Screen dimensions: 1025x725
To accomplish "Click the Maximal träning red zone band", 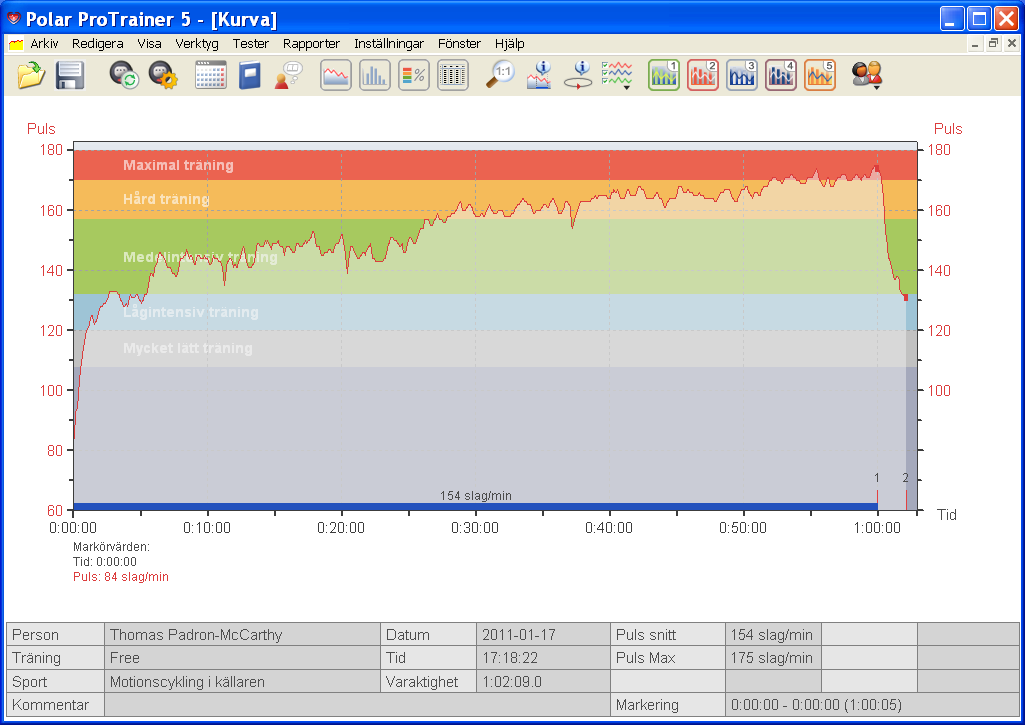I will click(495, 165).
